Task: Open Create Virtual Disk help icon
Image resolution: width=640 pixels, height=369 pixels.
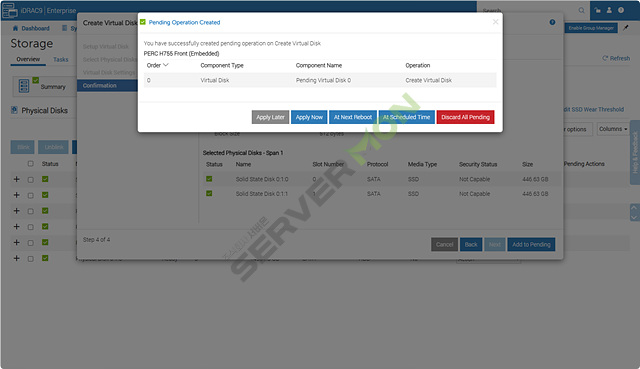Action: [552, 22]
